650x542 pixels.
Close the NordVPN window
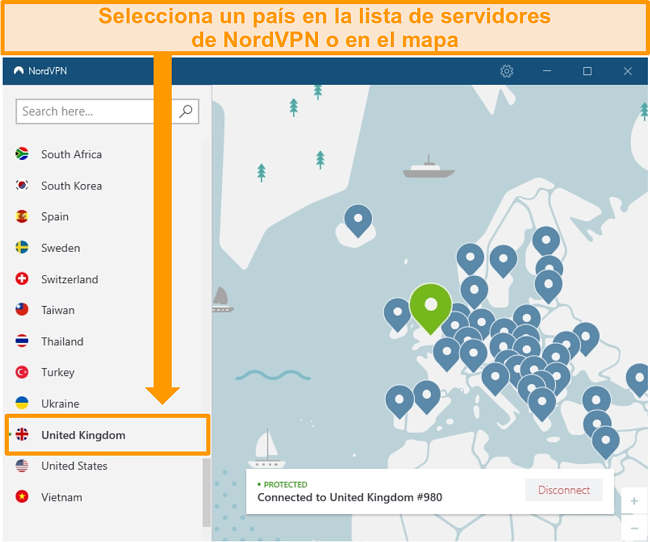pos(628,71)
